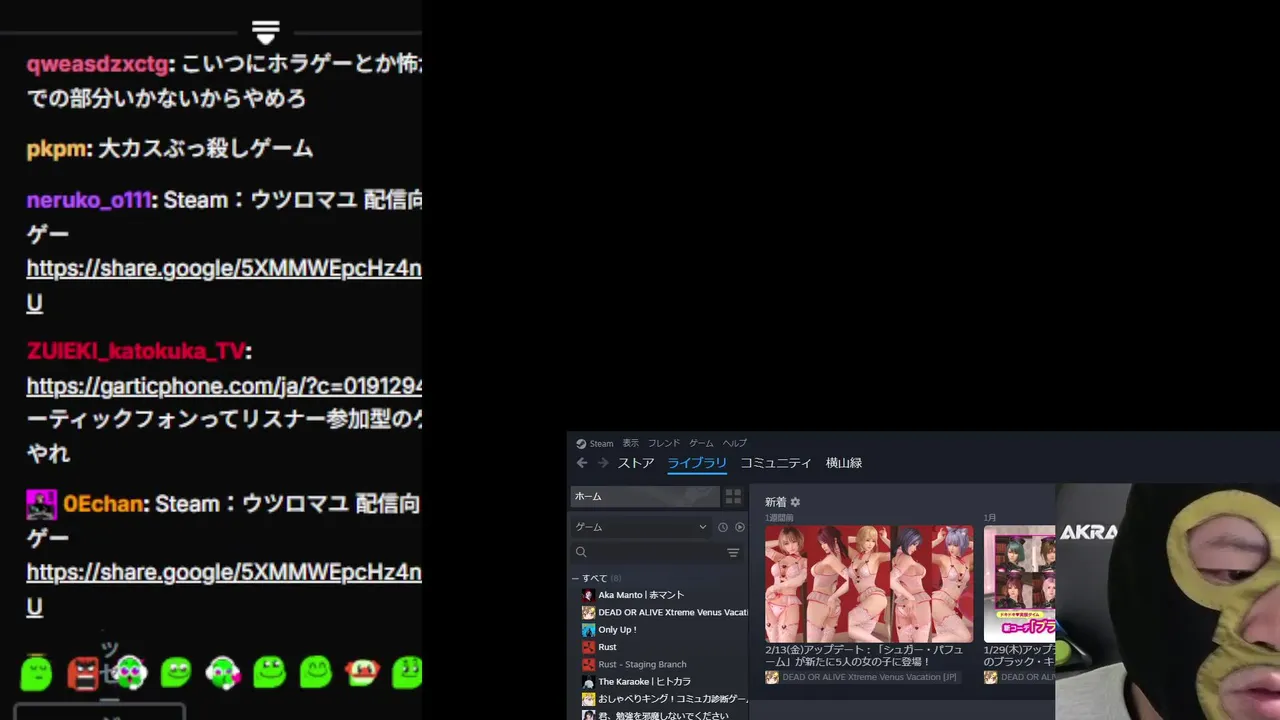Click the Rust - Staging Branch icon
1280x720 pixels.
pos(588,664)
